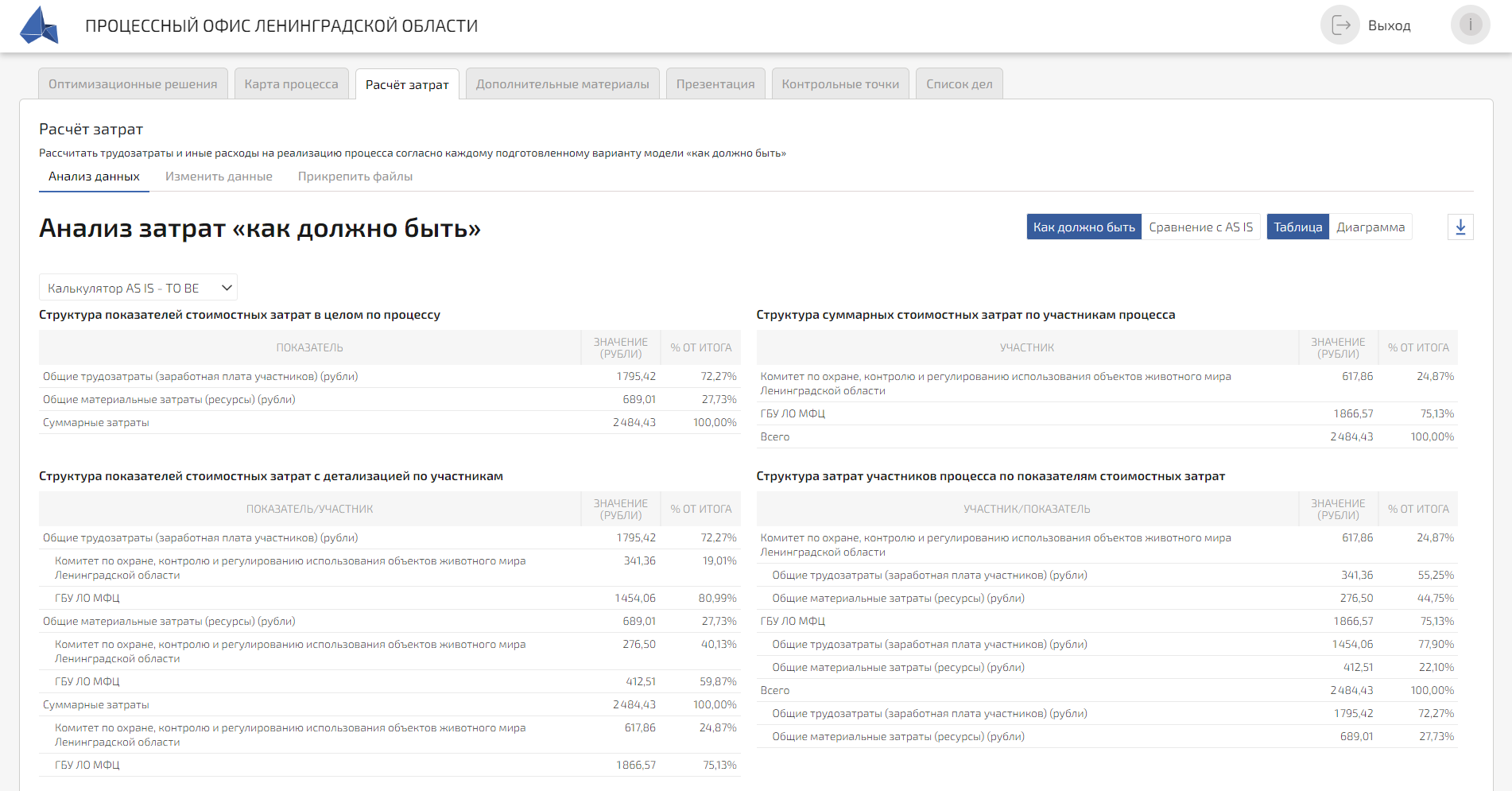1512x791 pixels.
Task: Switch to Оптимизационные решения tab
Action: (133, 84)
